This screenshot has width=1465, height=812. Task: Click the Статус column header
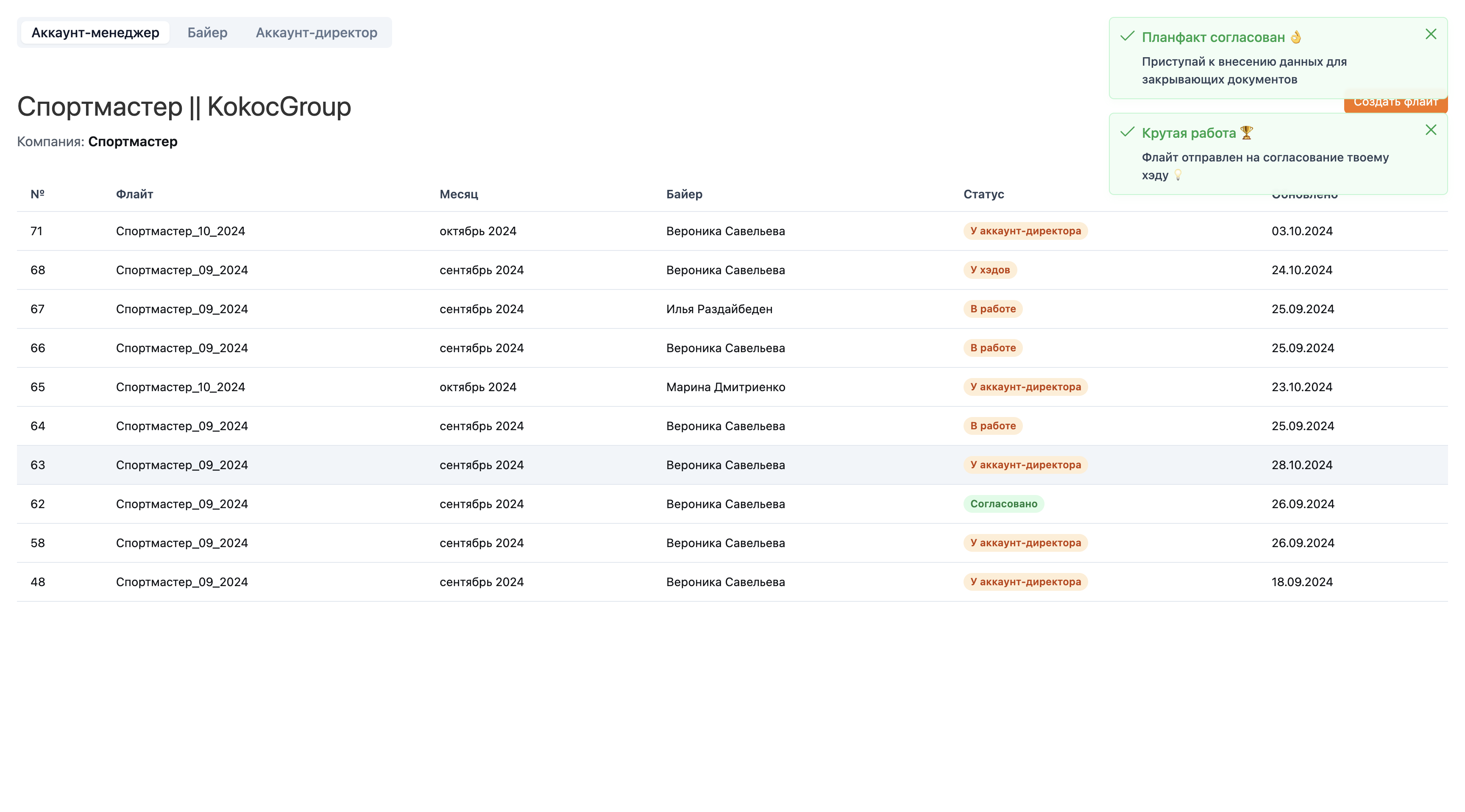[x=983, y=194]
